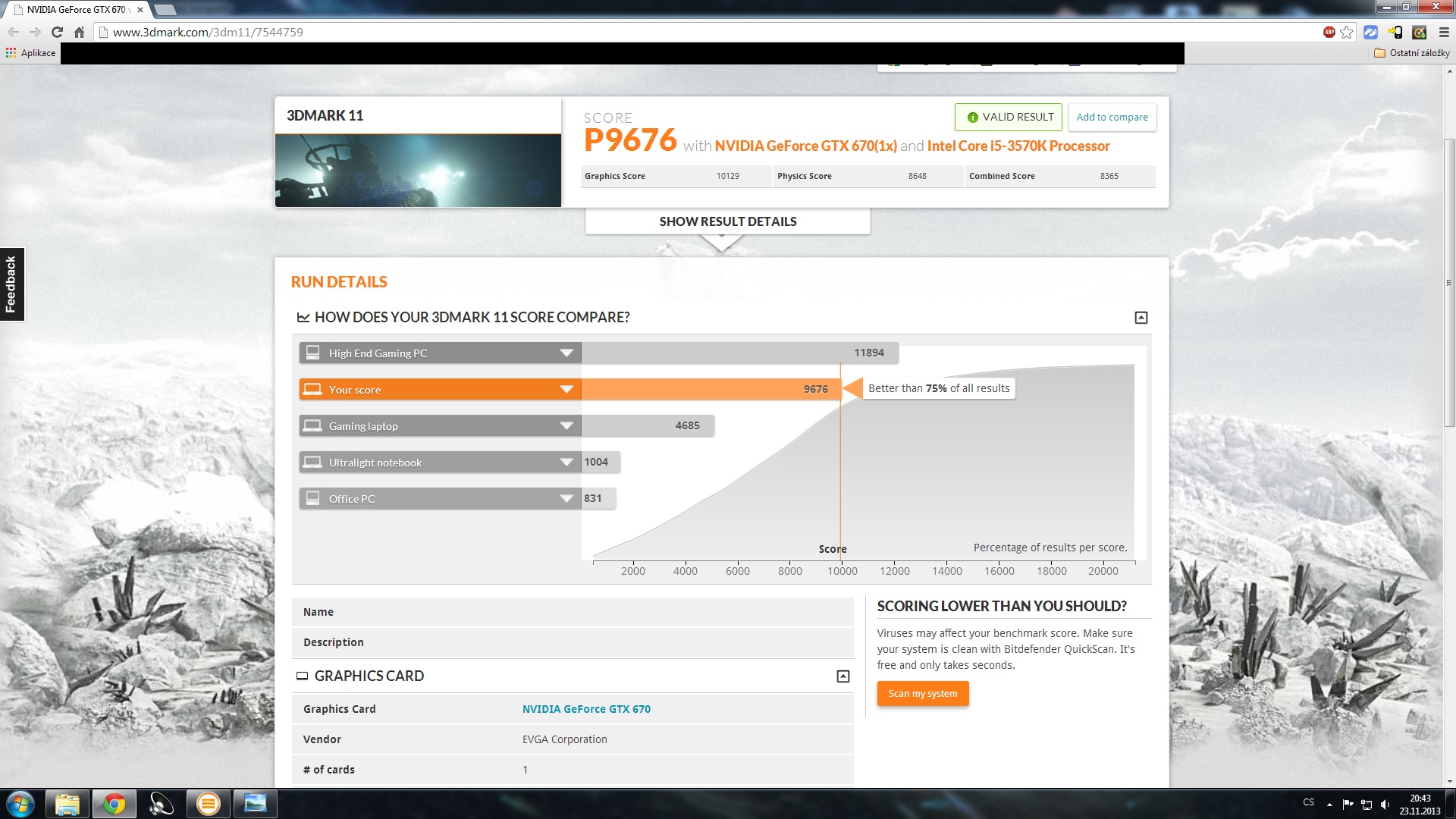
Task: Open the Ostatní záložky bookmarks folder
Action: point(1412,53)
